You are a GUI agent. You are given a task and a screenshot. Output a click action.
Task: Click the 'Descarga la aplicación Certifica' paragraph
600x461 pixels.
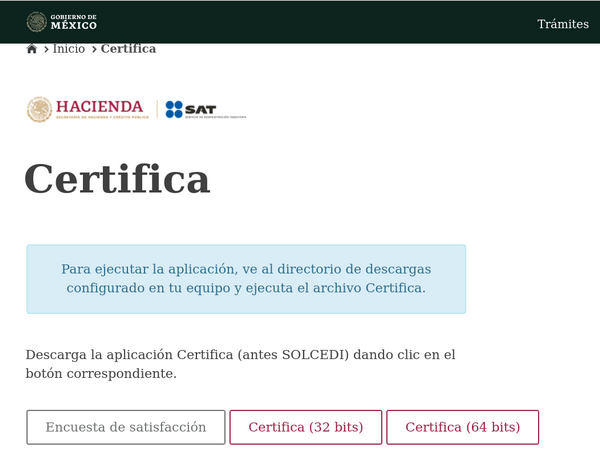[240, 364]
